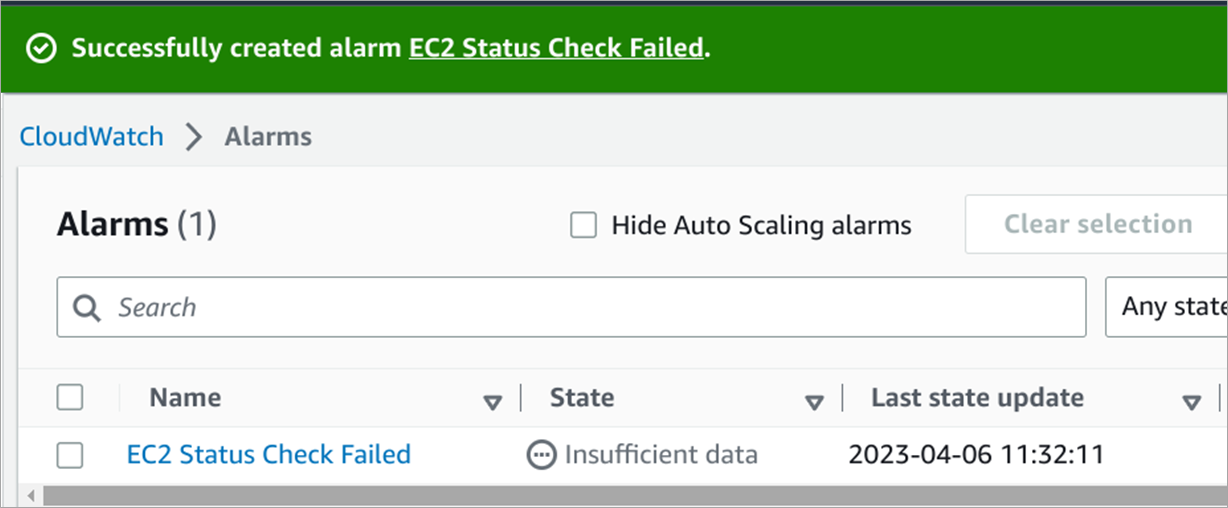Go to CloudWatch breadcrumb link
Viewport: 1228px width, 508px height.
tap(91, 137)
